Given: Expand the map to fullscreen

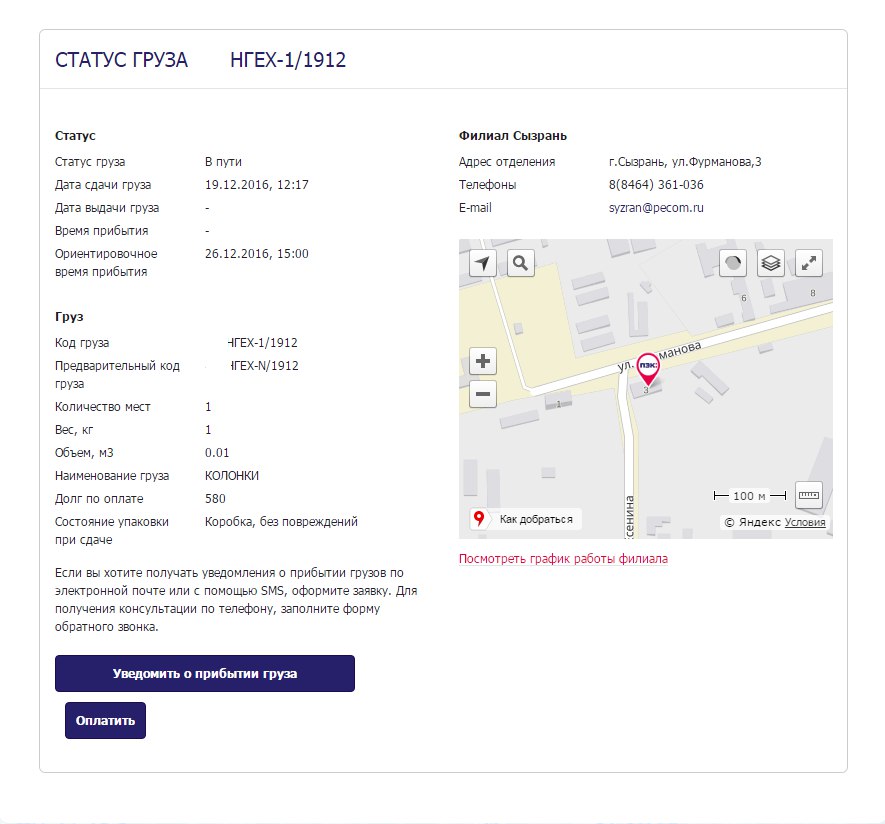Looking at the screenshot, I should 809,263.
